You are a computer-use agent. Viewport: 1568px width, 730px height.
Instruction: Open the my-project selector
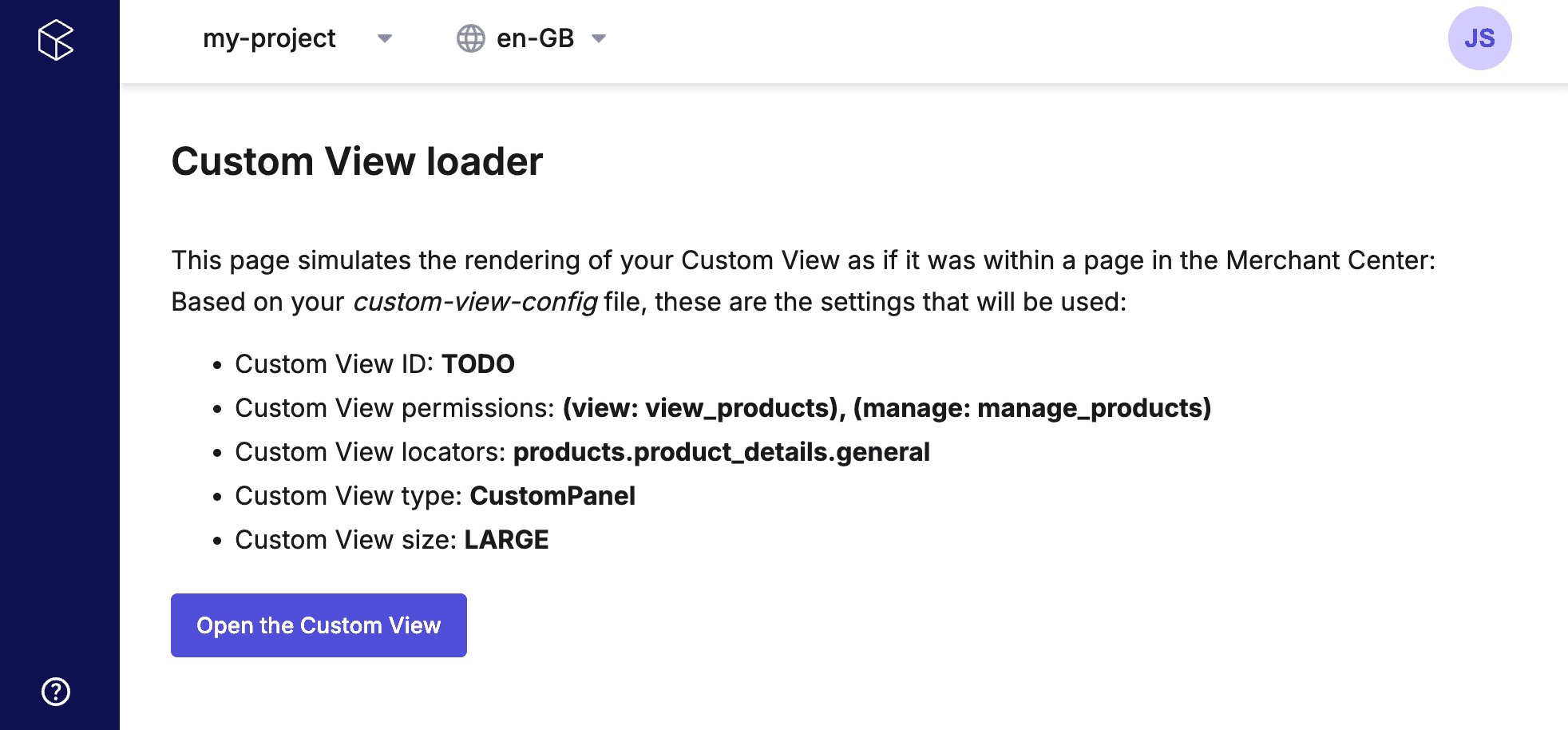[x=297, y=38]
